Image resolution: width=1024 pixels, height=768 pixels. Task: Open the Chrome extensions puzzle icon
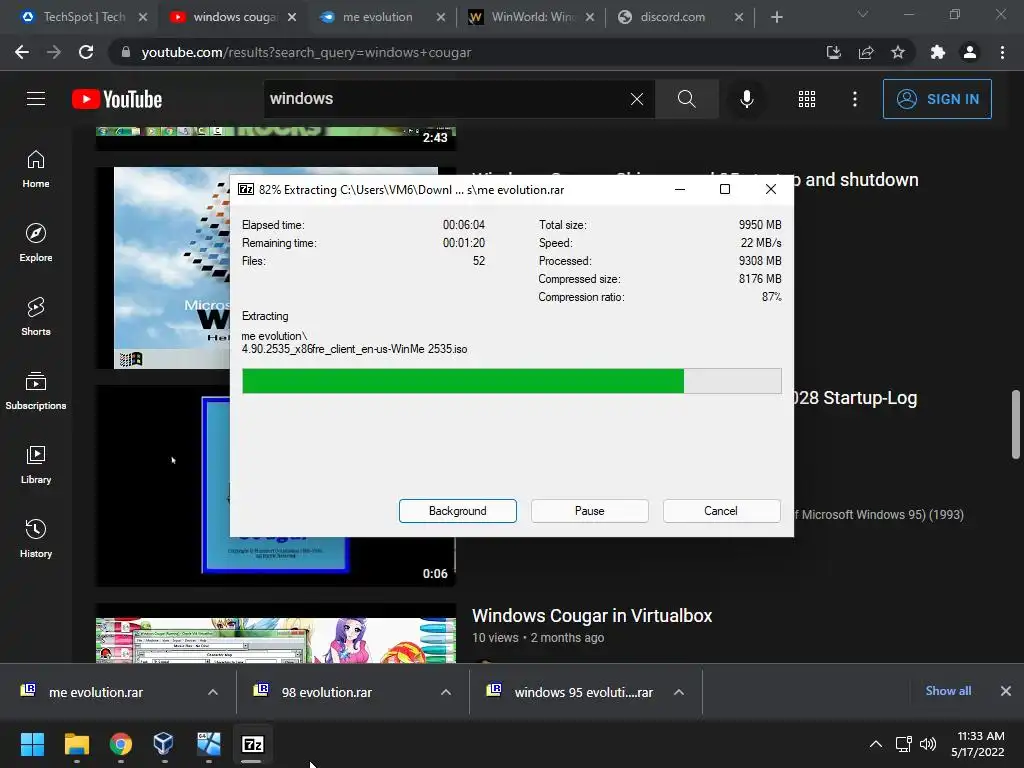(938, 52)
